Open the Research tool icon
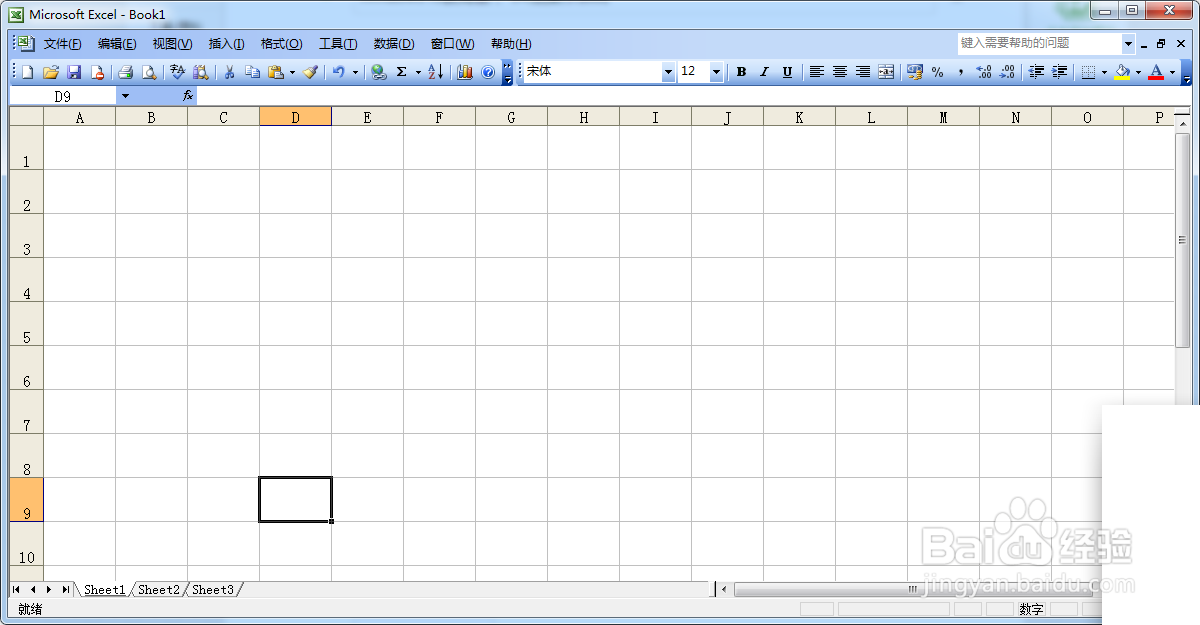This screenshot has height=625, width=1200. [x=201, y=72]
